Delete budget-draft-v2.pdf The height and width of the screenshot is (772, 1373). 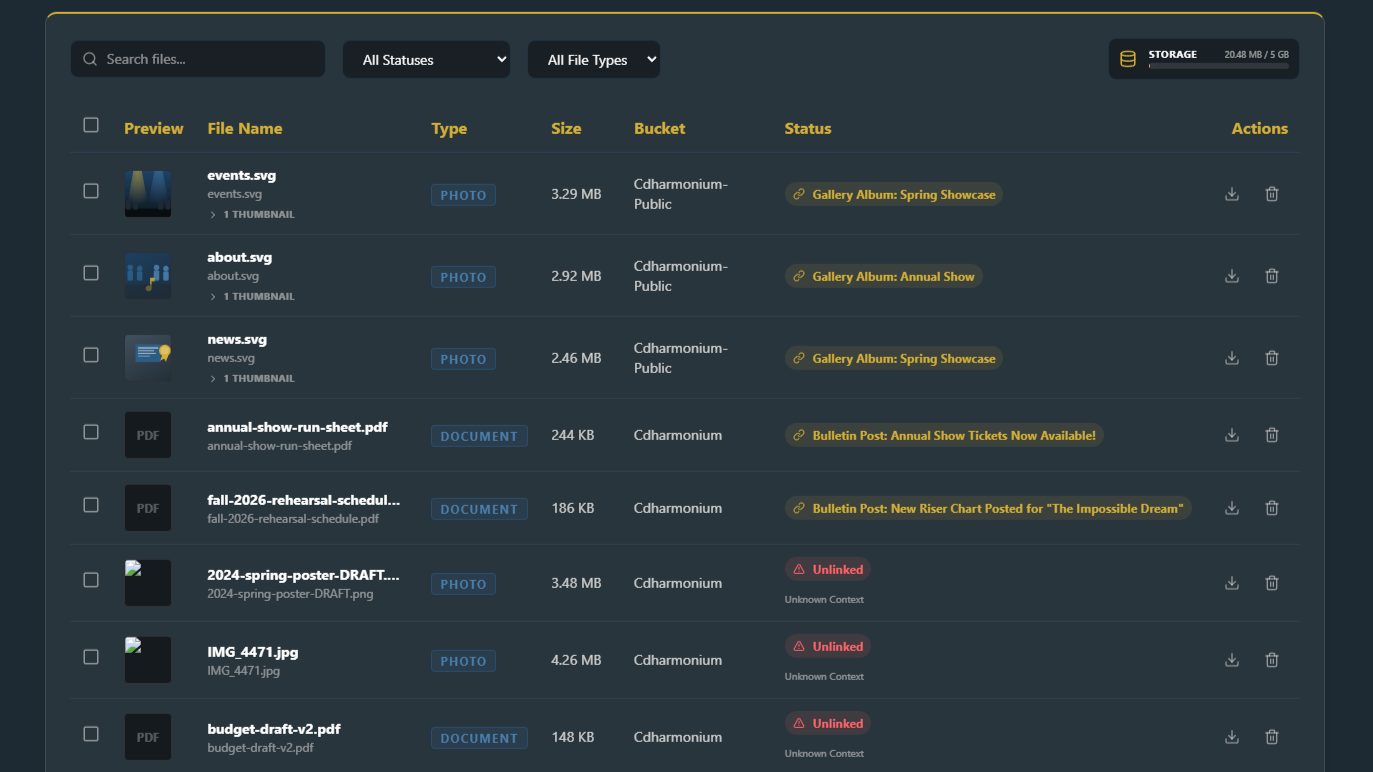coord(1272,737)
